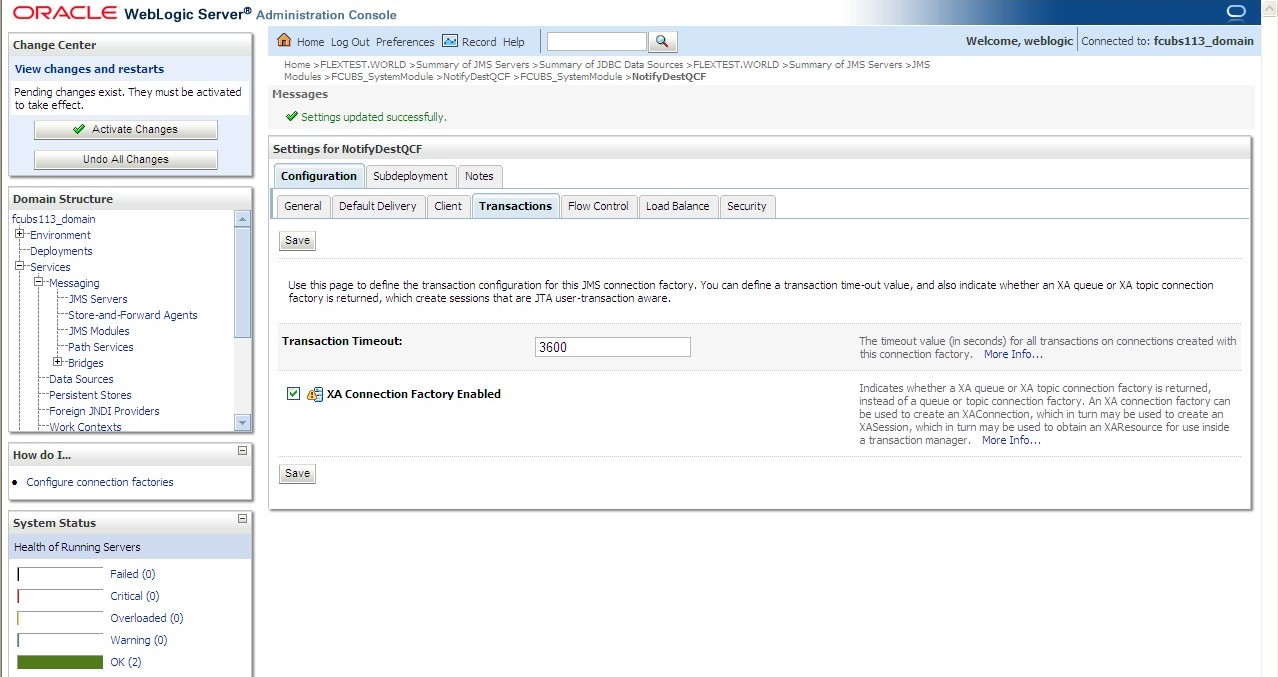The image size is (1278, 677).
Task: Open the Client sub-tab
Action: pyautogui.click(x=448, y=206)
